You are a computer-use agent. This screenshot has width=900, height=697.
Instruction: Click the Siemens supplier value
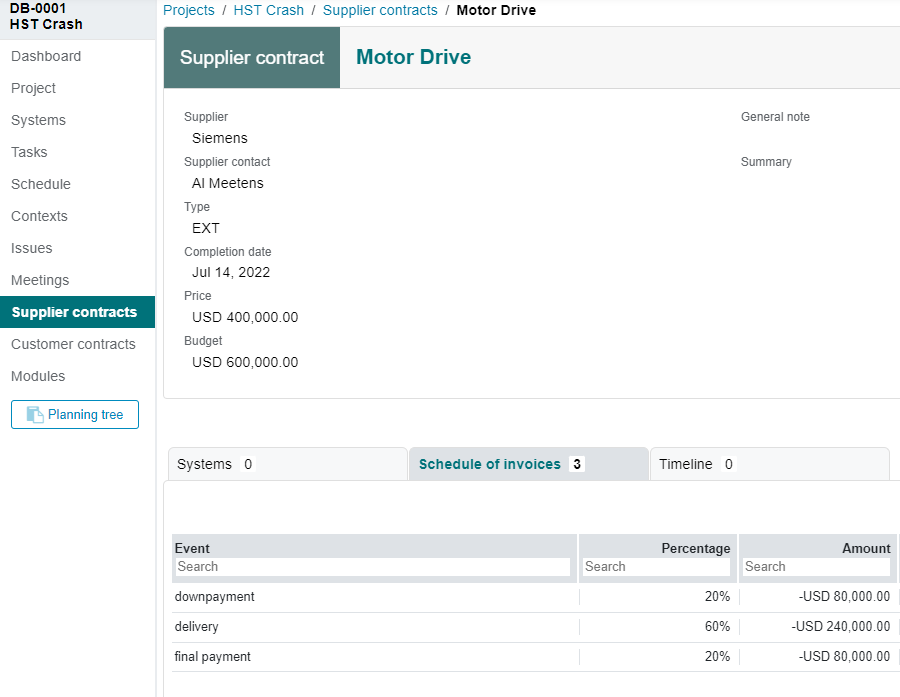pyautogui.click(x=220, y=138)
